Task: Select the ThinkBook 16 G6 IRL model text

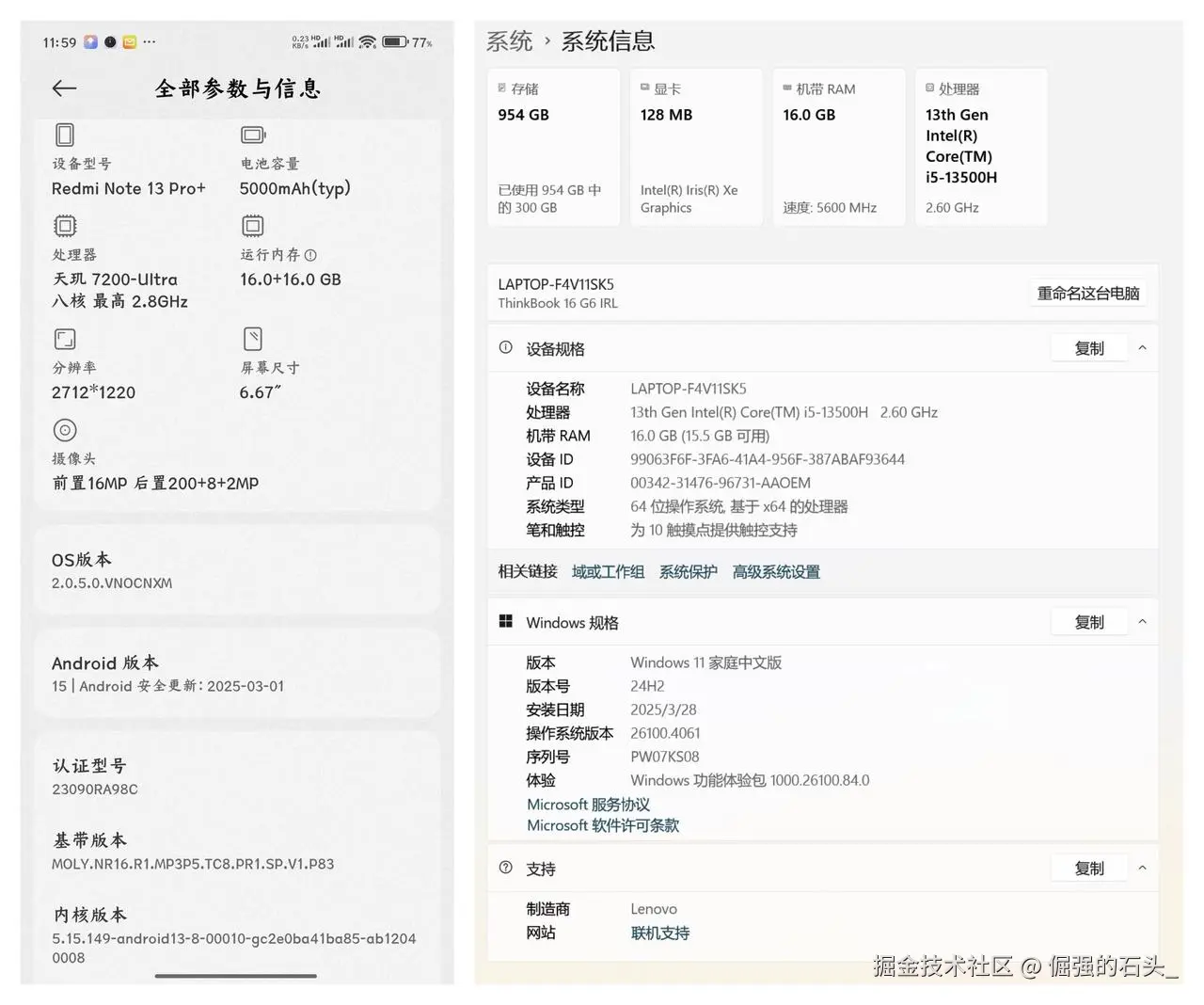Action: coord(558,303)
